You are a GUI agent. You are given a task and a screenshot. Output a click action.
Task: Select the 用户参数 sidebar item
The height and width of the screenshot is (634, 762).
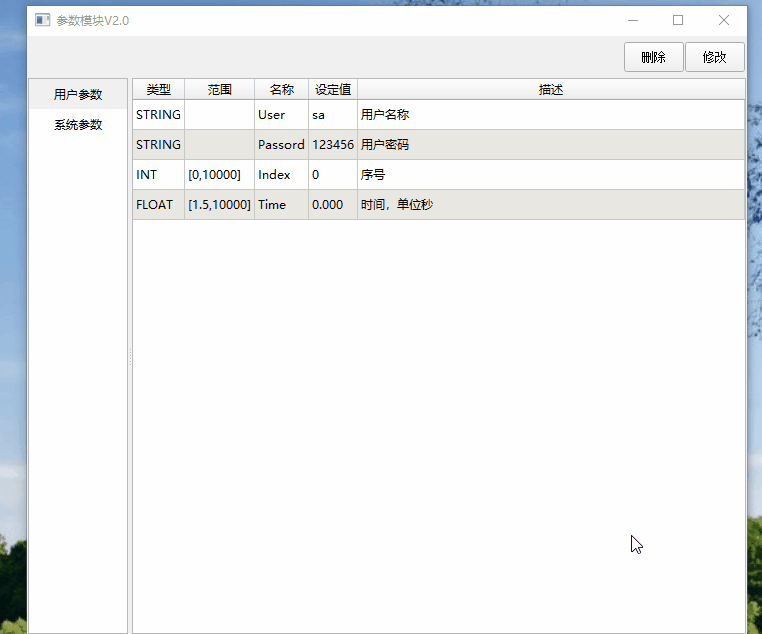click(78, 94)
